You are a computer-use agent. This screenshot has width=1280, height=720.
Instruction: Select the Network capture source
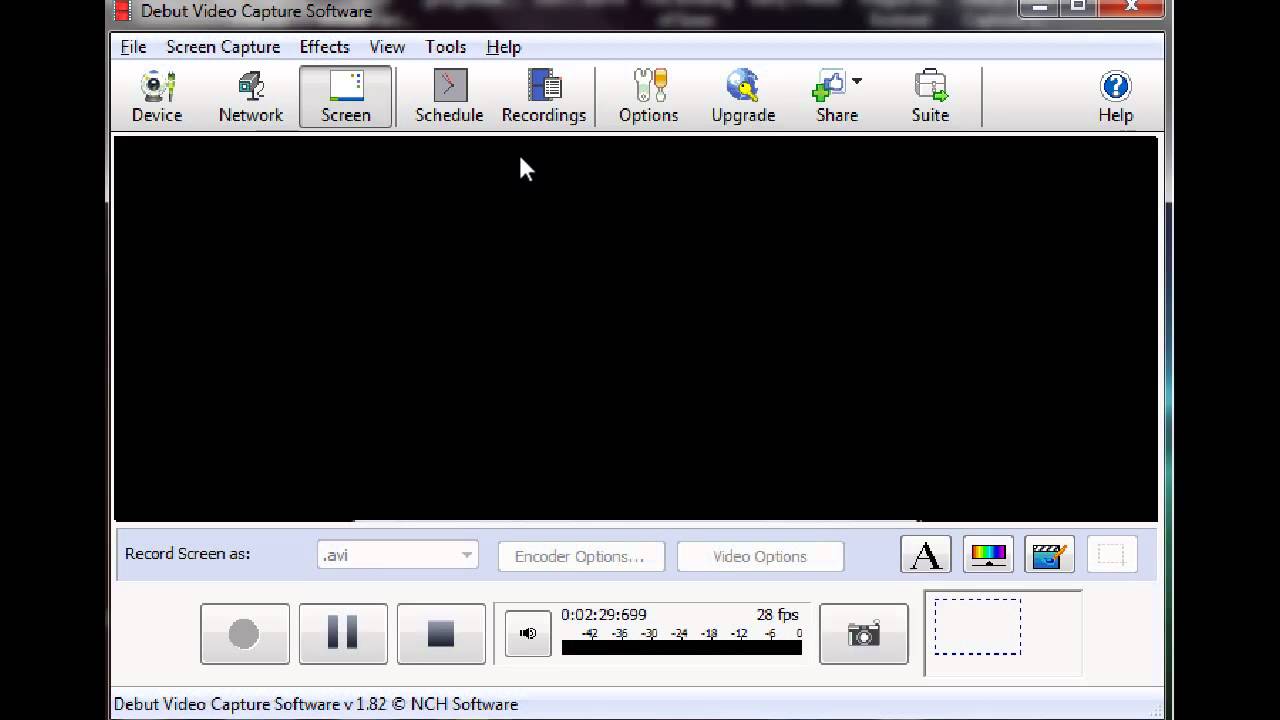point(251,97)
